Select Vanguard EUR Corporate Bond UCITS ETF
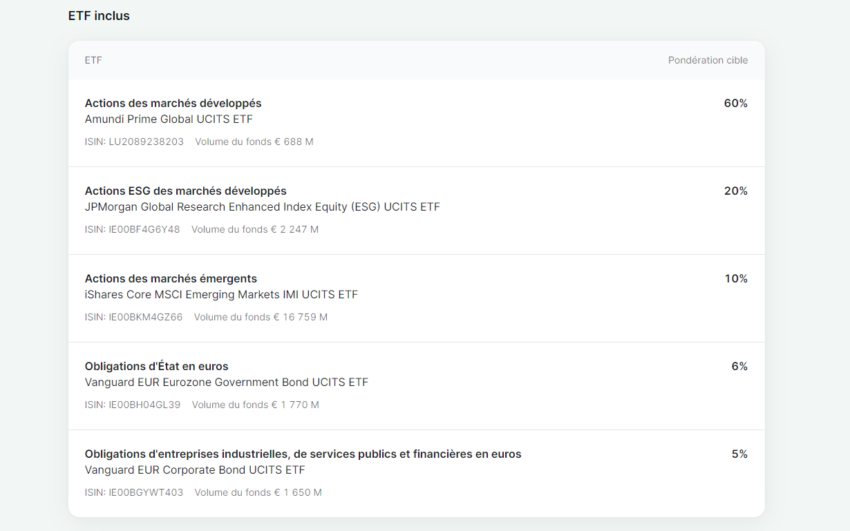 point(194,470)
